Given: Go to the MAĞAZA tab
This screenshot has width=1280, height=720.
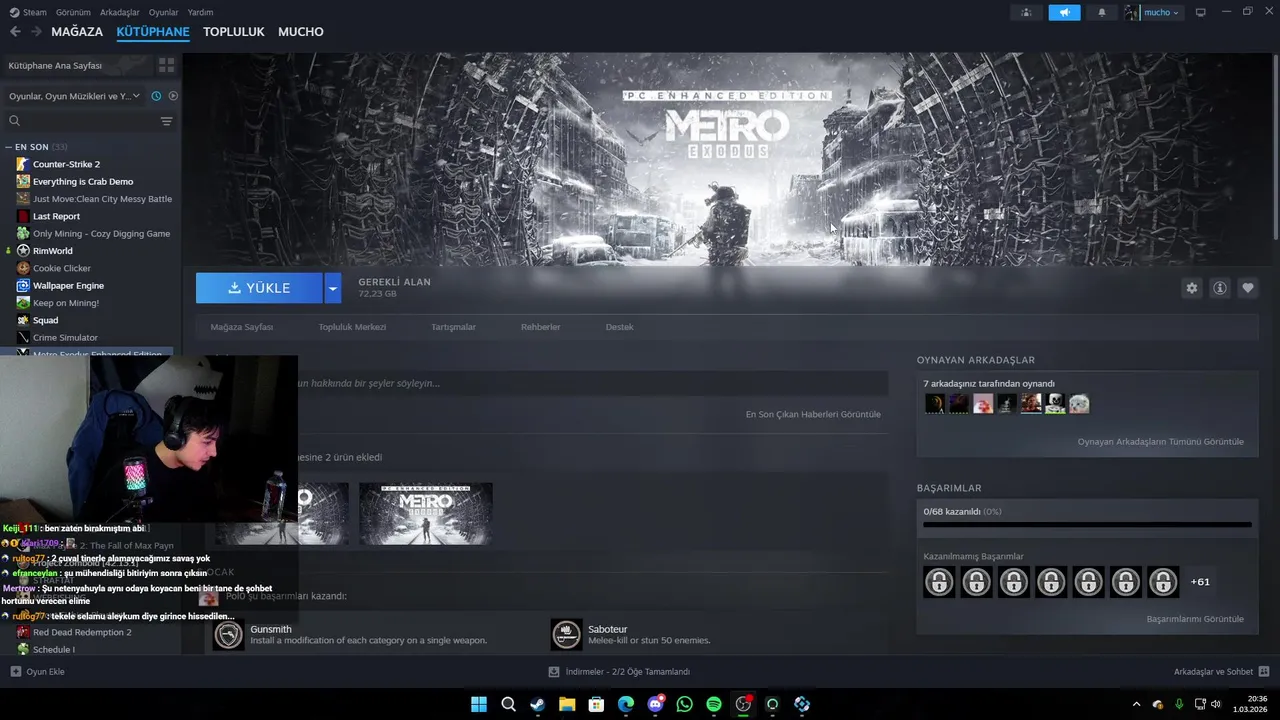Looking at the screenshot, I should coord(77,32).
